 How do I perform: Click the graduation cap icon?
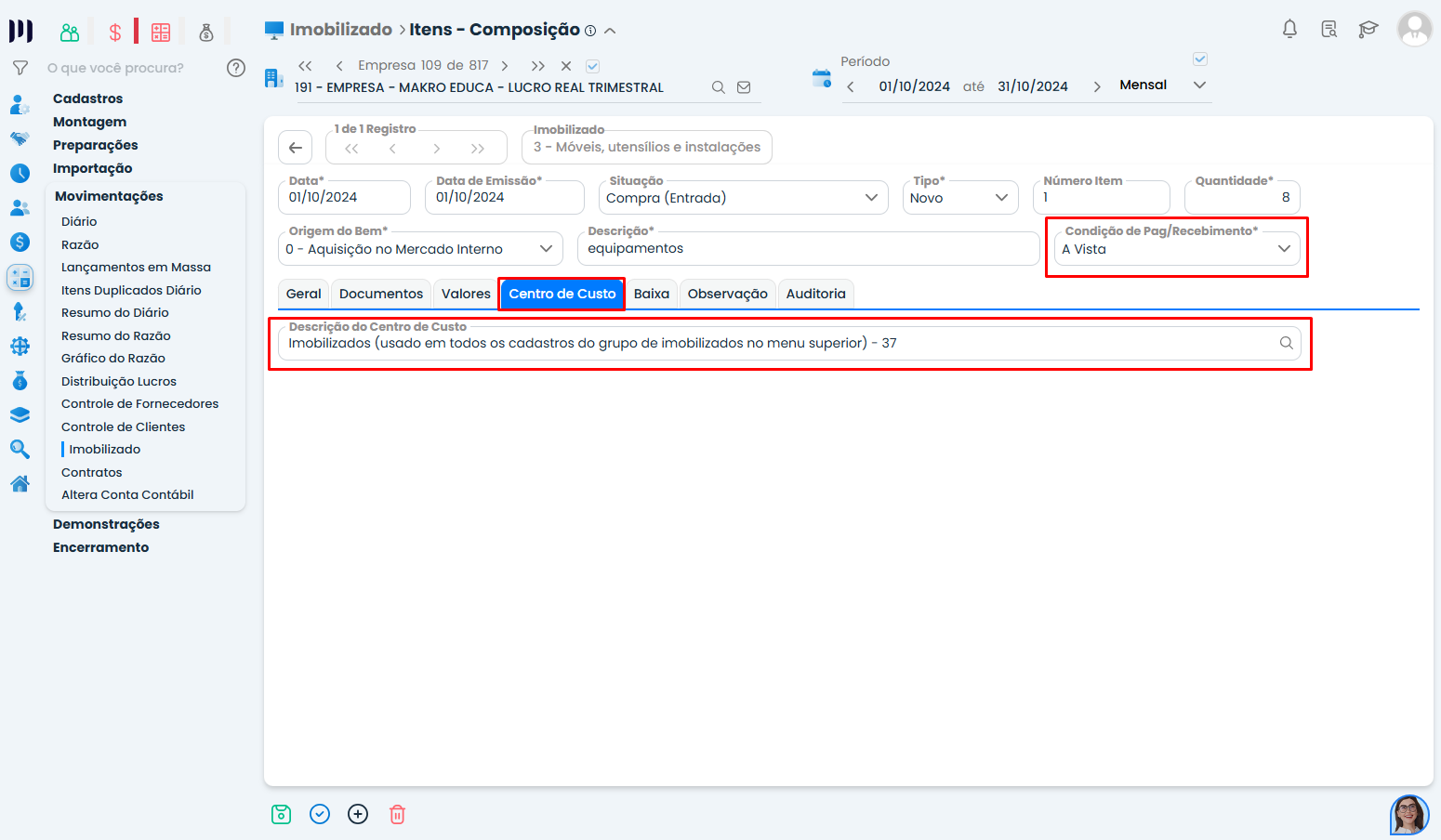click(1368, 30)
